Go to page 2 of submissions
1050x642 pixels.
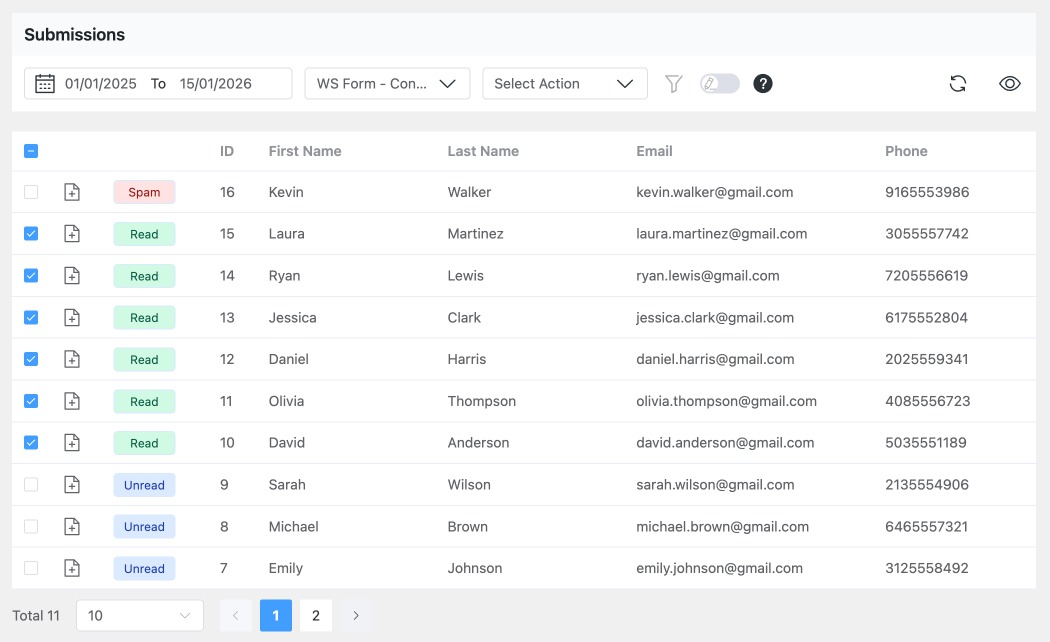point(316,615)
